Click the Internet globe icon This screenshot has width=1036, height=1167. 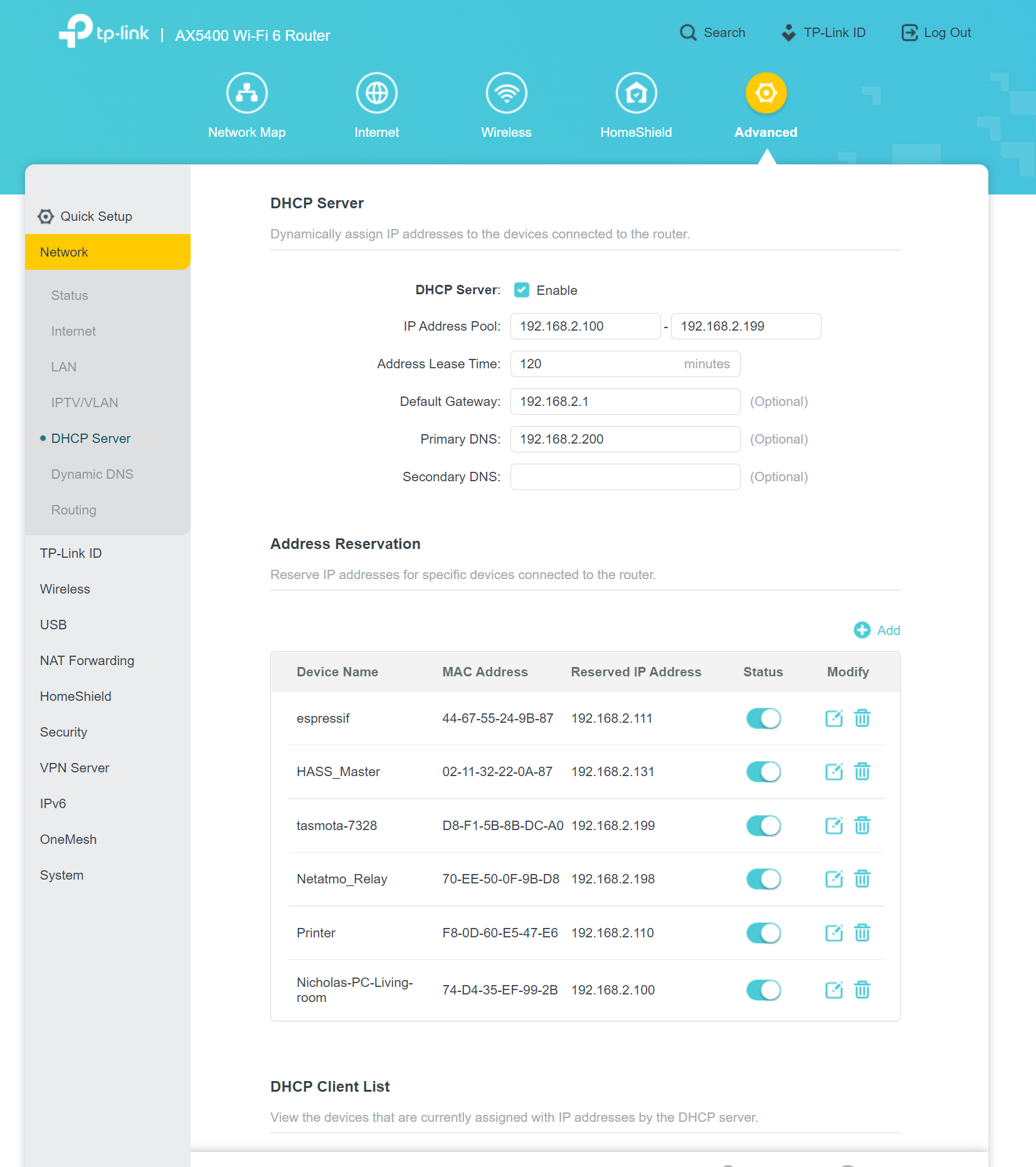coord(376,93)
